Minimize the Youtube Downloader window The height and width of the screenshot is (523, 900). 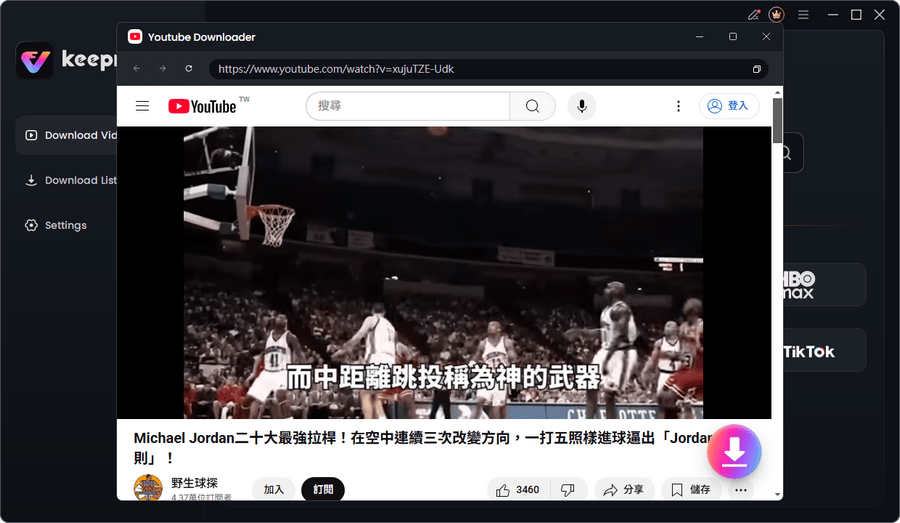[x=700, y=37]
